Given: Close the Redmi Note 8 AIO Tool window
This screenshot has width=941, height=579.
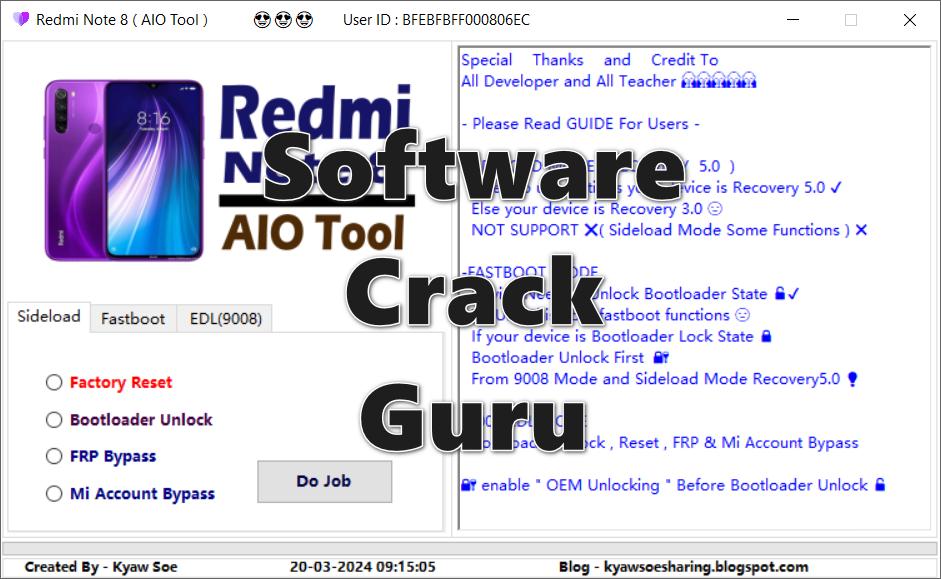Looking at the screenshot, I should point(910,20).
